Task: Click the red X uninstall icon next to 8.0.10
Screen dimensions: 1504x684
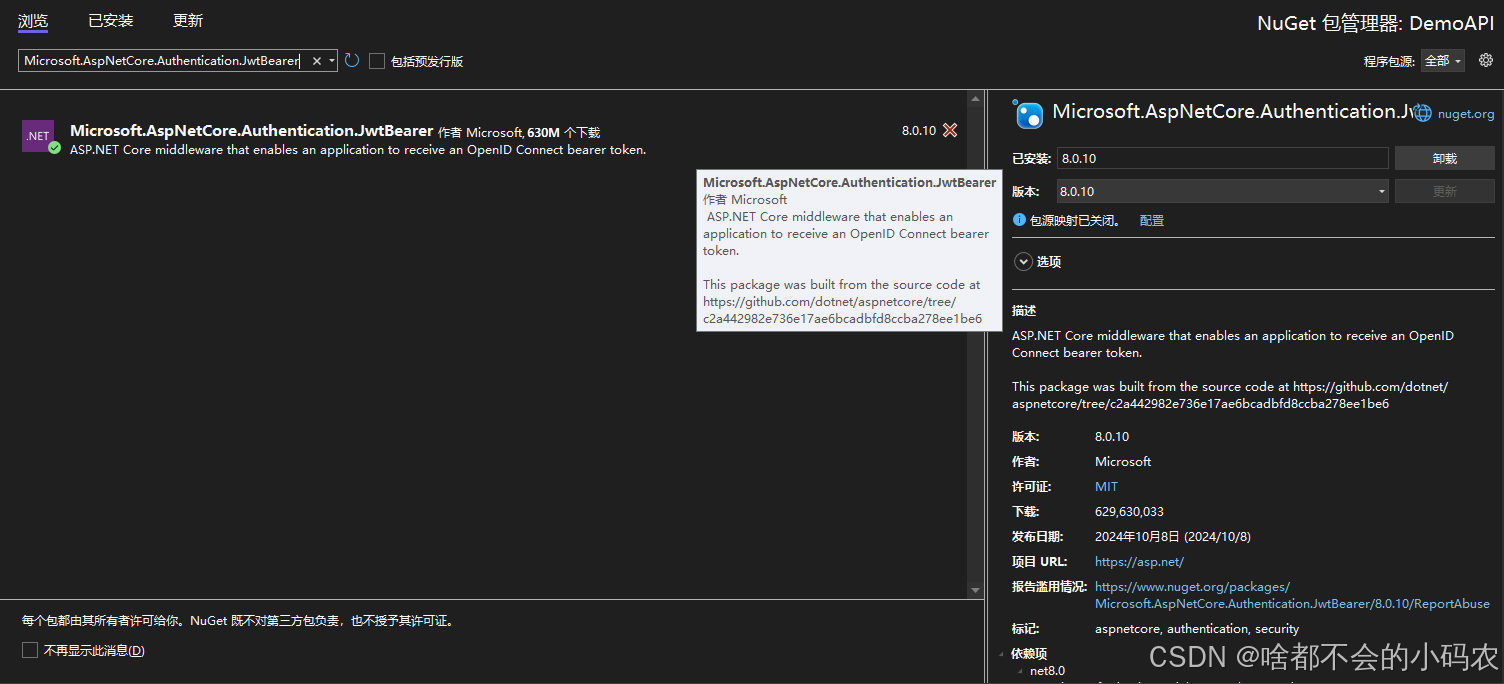Action: click(950, 130)
